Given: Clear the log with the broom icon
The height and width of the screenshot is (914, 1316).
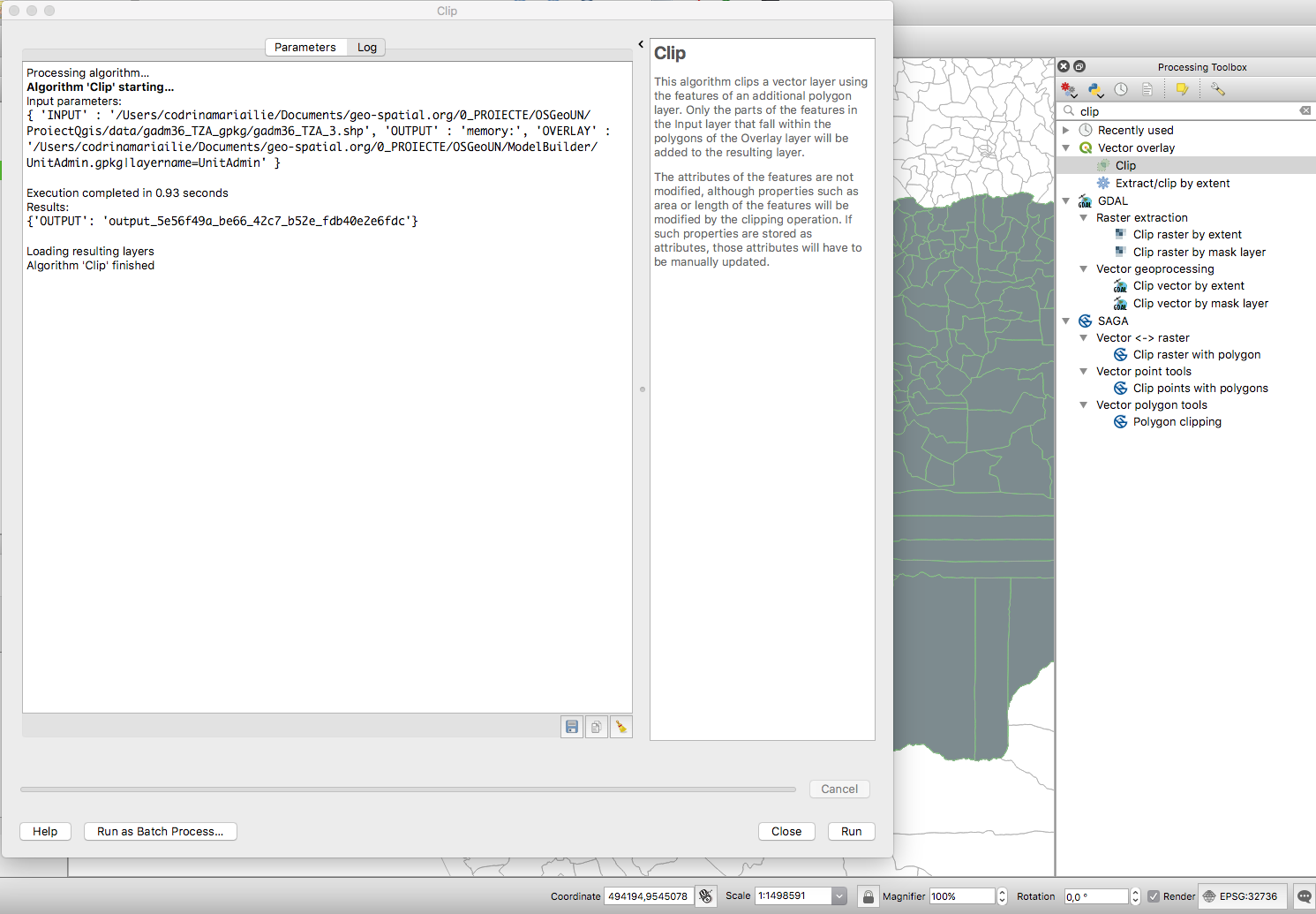Looking at the screenshot, I should (x=621, y=727).
